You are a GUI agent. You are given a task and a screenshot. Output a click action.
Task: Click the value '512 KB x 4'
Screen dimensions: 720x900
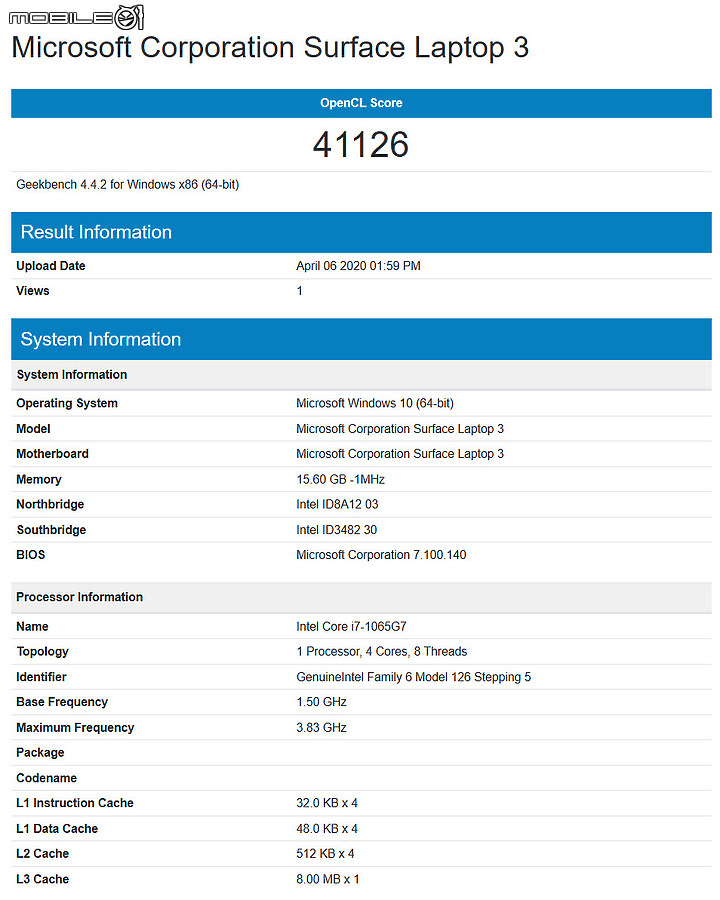(325, 854)
